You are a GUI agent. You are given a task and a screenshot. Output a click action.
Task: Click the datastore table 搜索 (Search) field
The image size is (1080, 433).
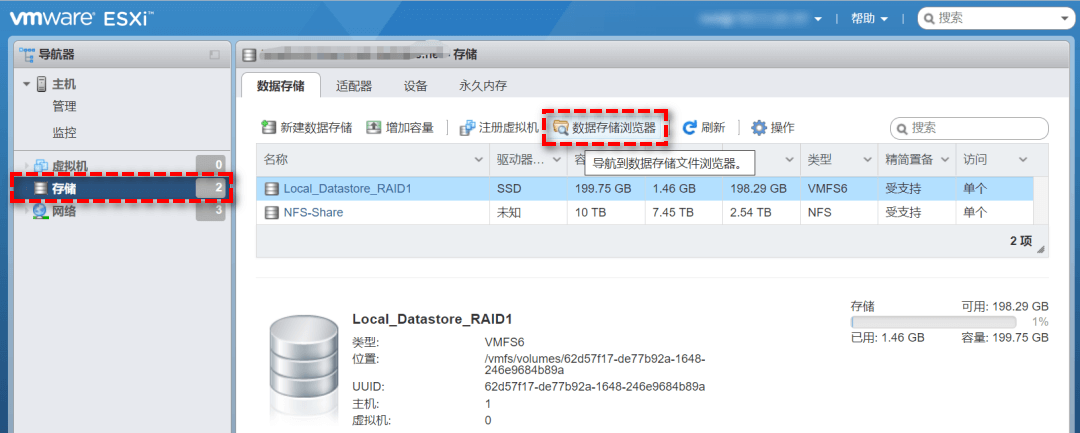click(975, 128)
